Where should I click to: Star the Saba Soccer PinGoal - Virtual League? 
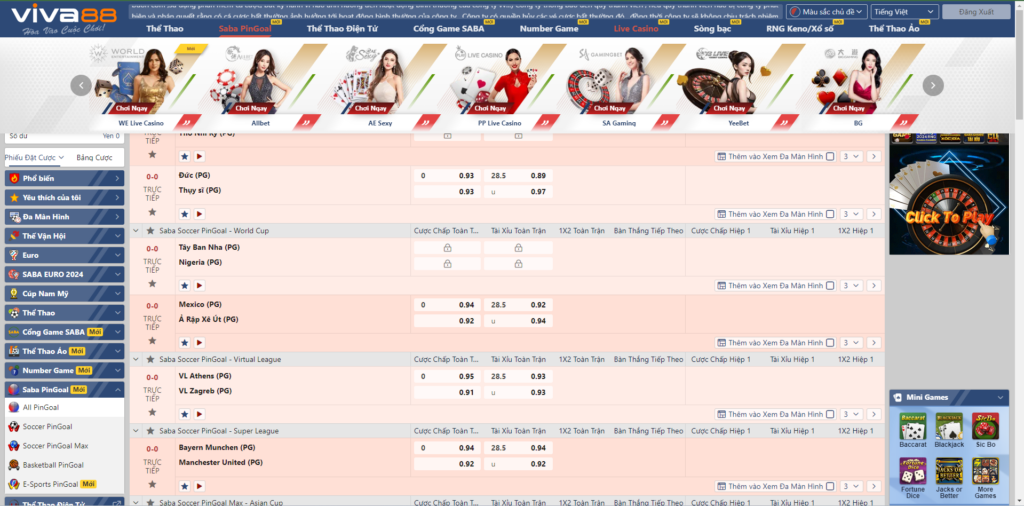150,359
